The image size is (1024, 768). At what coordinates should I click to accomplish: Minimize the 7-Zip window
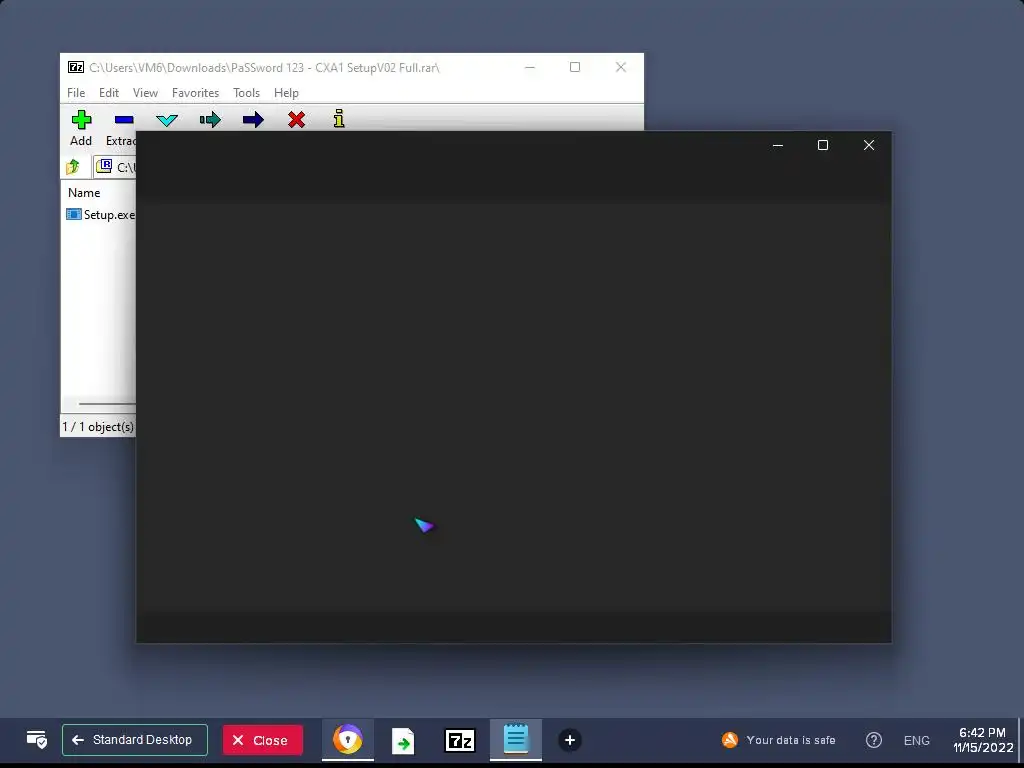pyautogui.click(x=530, y=67)
